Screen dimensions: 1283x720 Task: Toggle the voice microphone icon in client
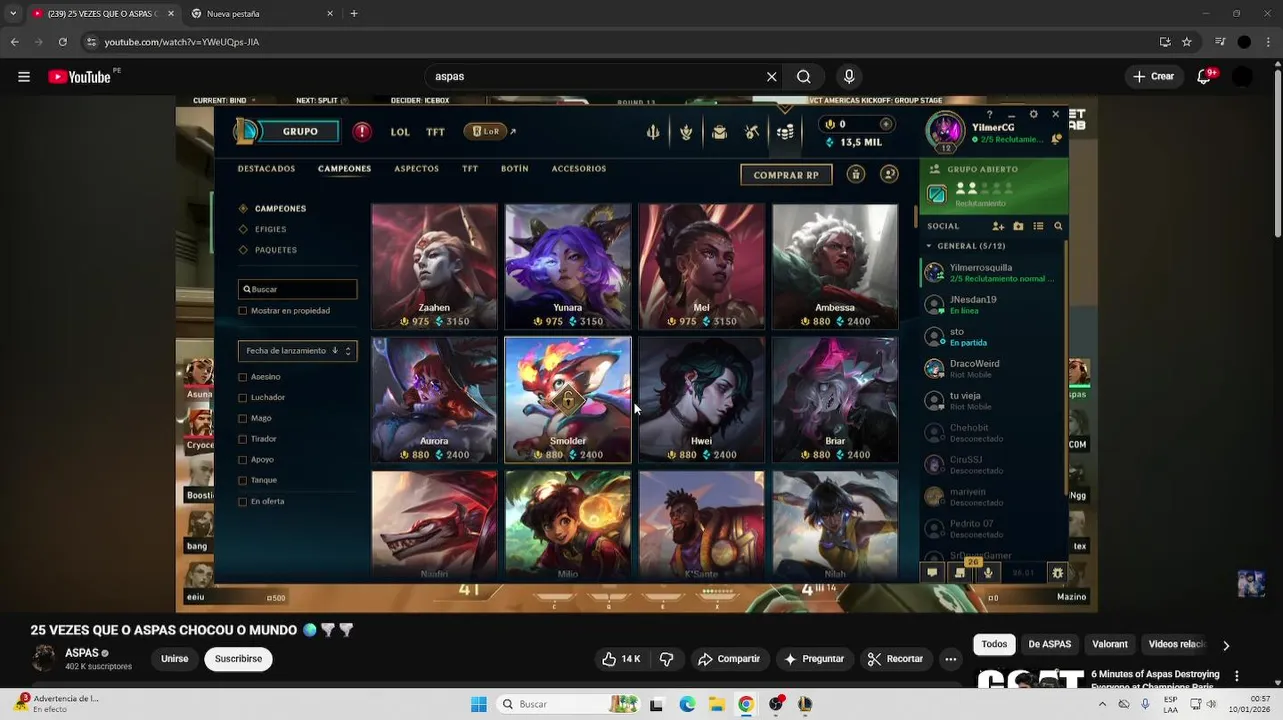988,573
